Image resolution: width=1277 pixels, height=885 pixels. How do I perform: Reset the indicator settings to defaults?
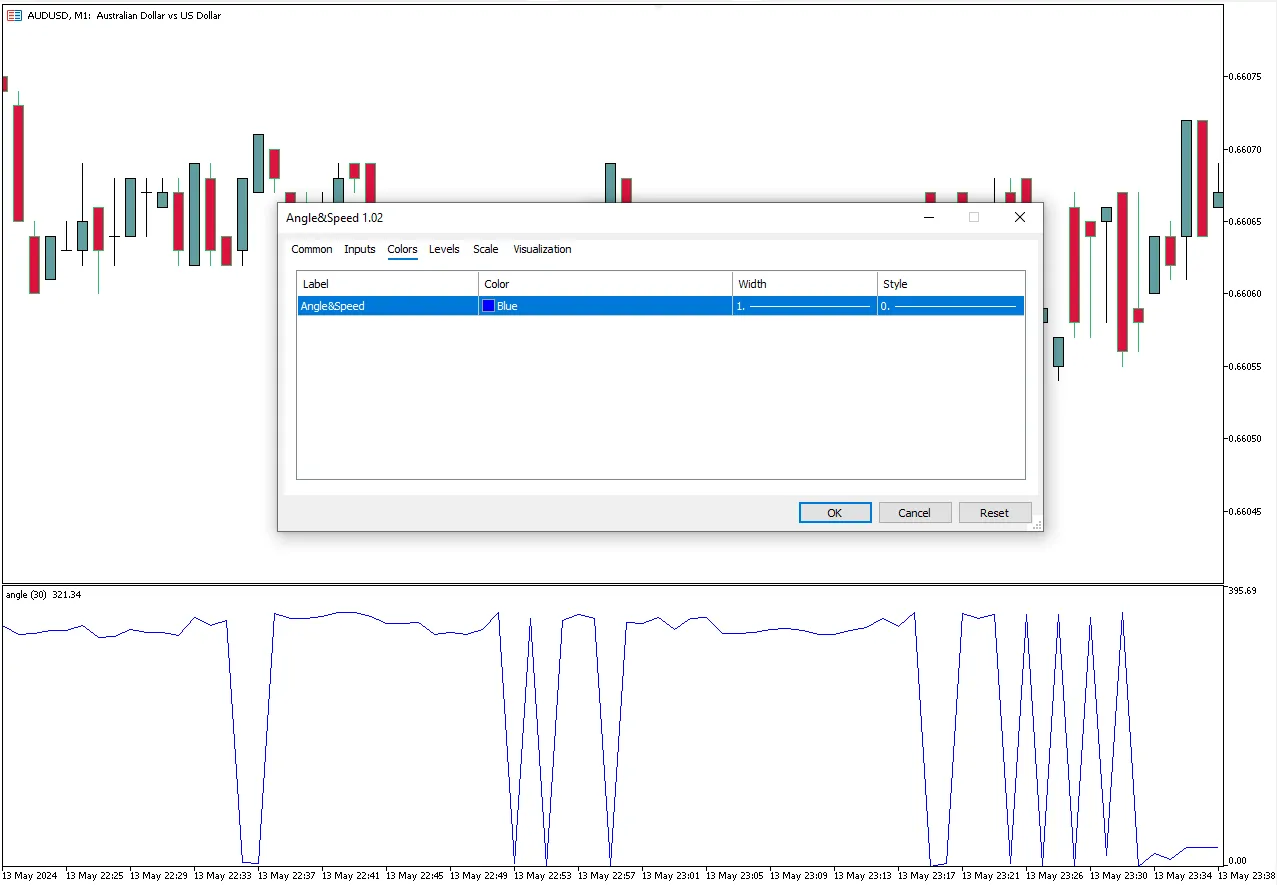(994, 513)
